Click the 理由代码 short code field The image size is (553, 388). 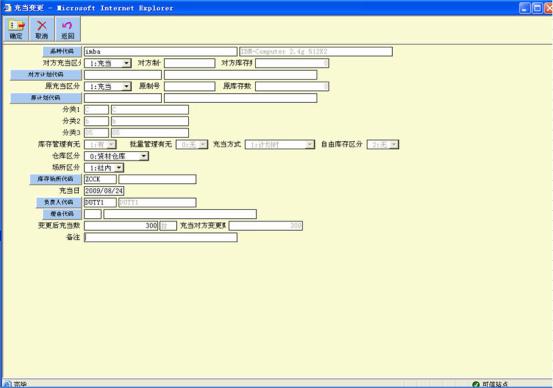pos(93,214)
